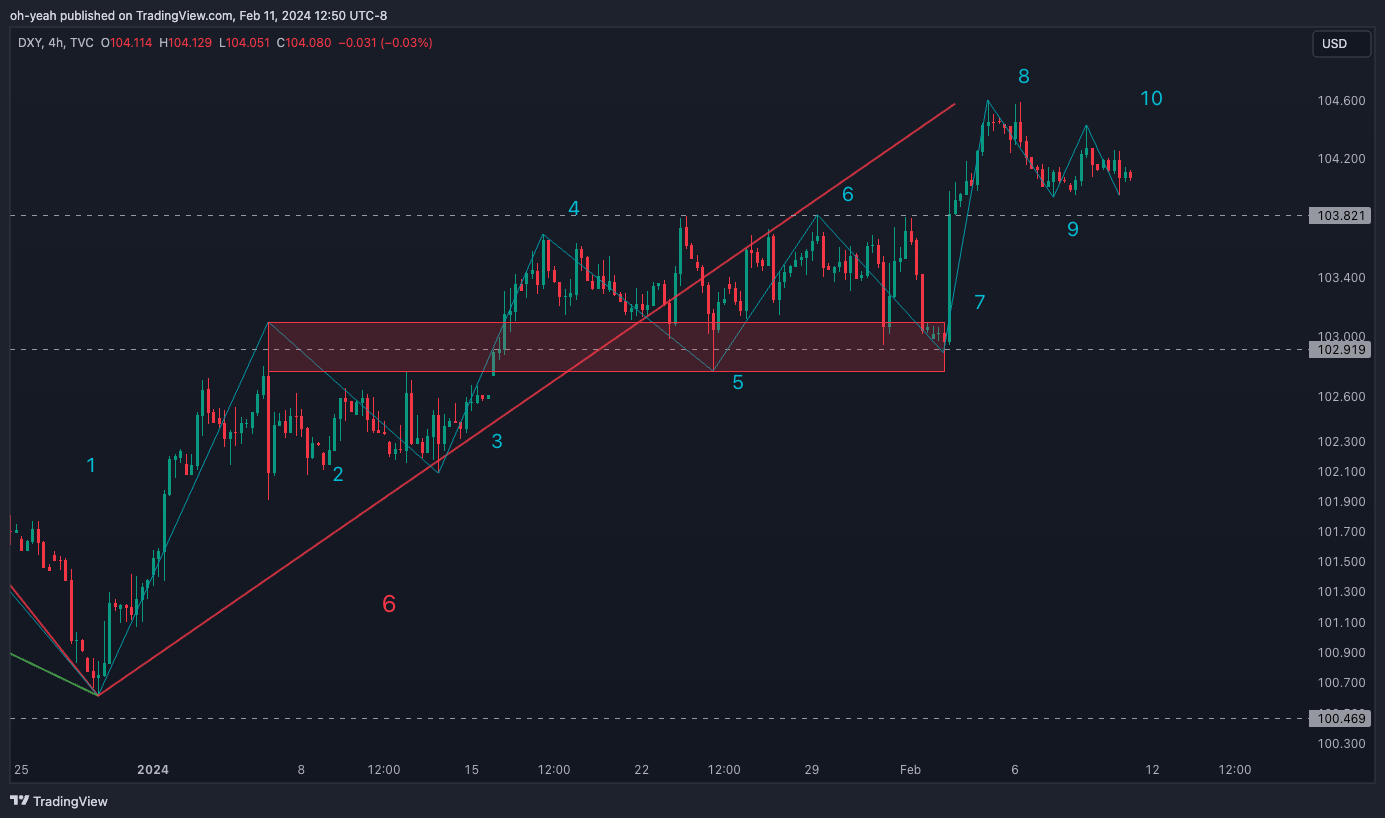Click the cyan wave label 5

pyautogui.click(x=738, y=382)
